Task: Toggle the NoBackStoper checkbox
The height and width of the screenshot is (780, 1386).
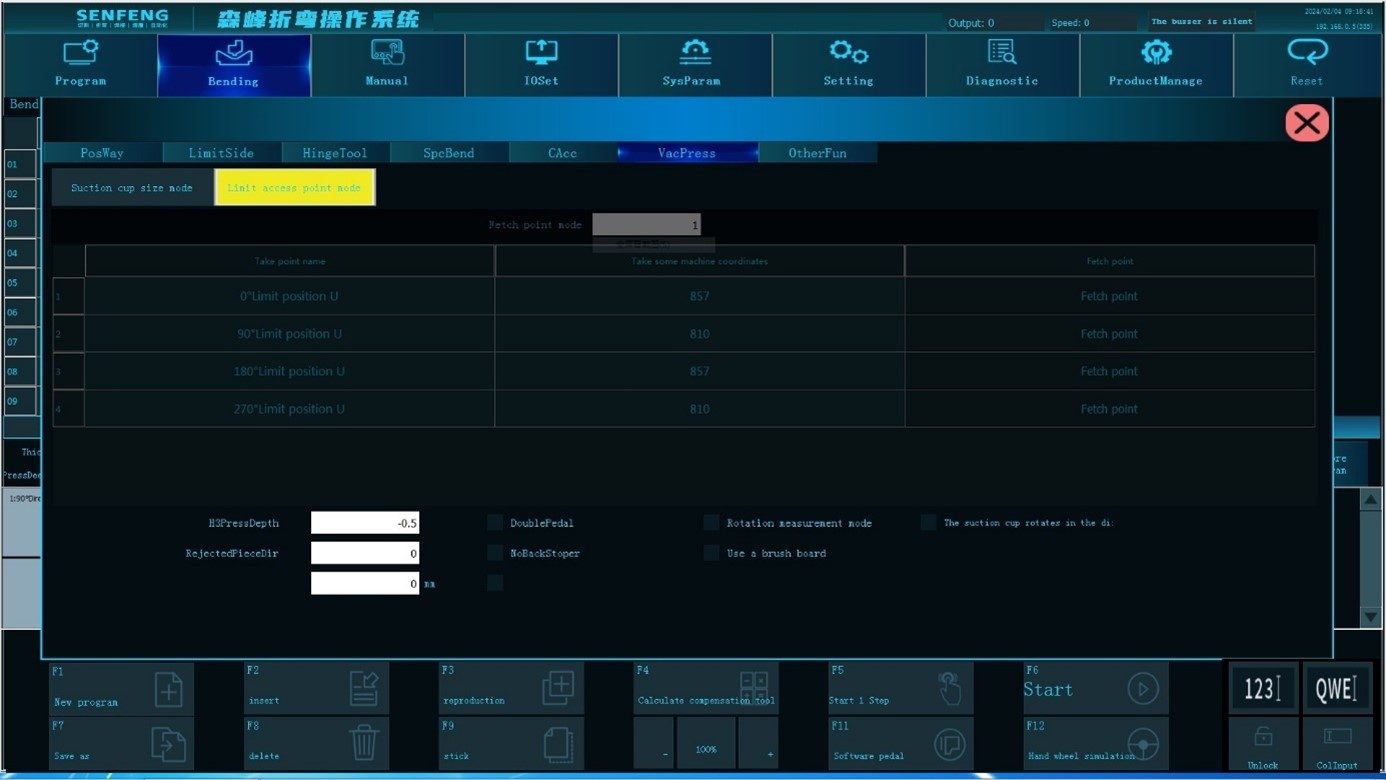Action: (x=495, y=553)
